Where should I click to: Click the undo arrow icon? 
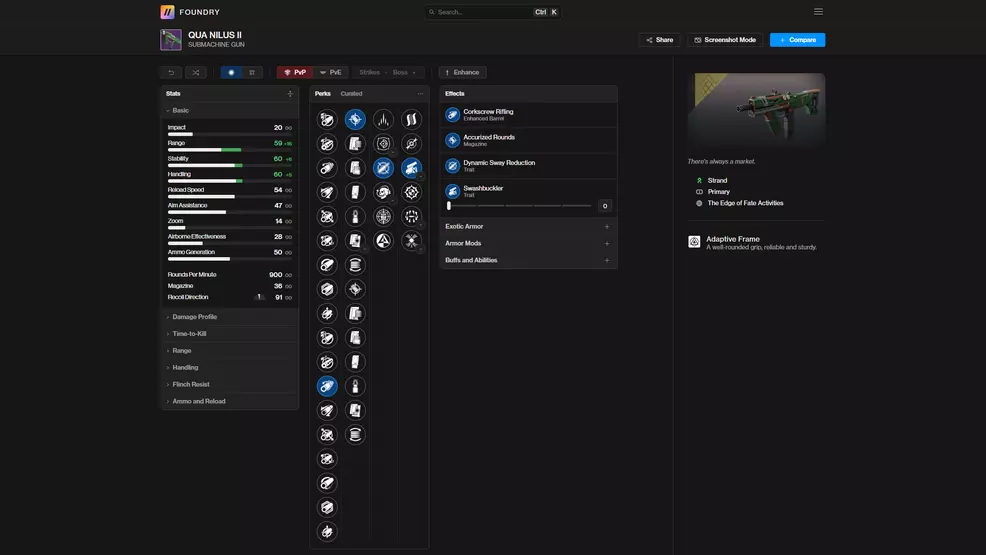(171, 72)
